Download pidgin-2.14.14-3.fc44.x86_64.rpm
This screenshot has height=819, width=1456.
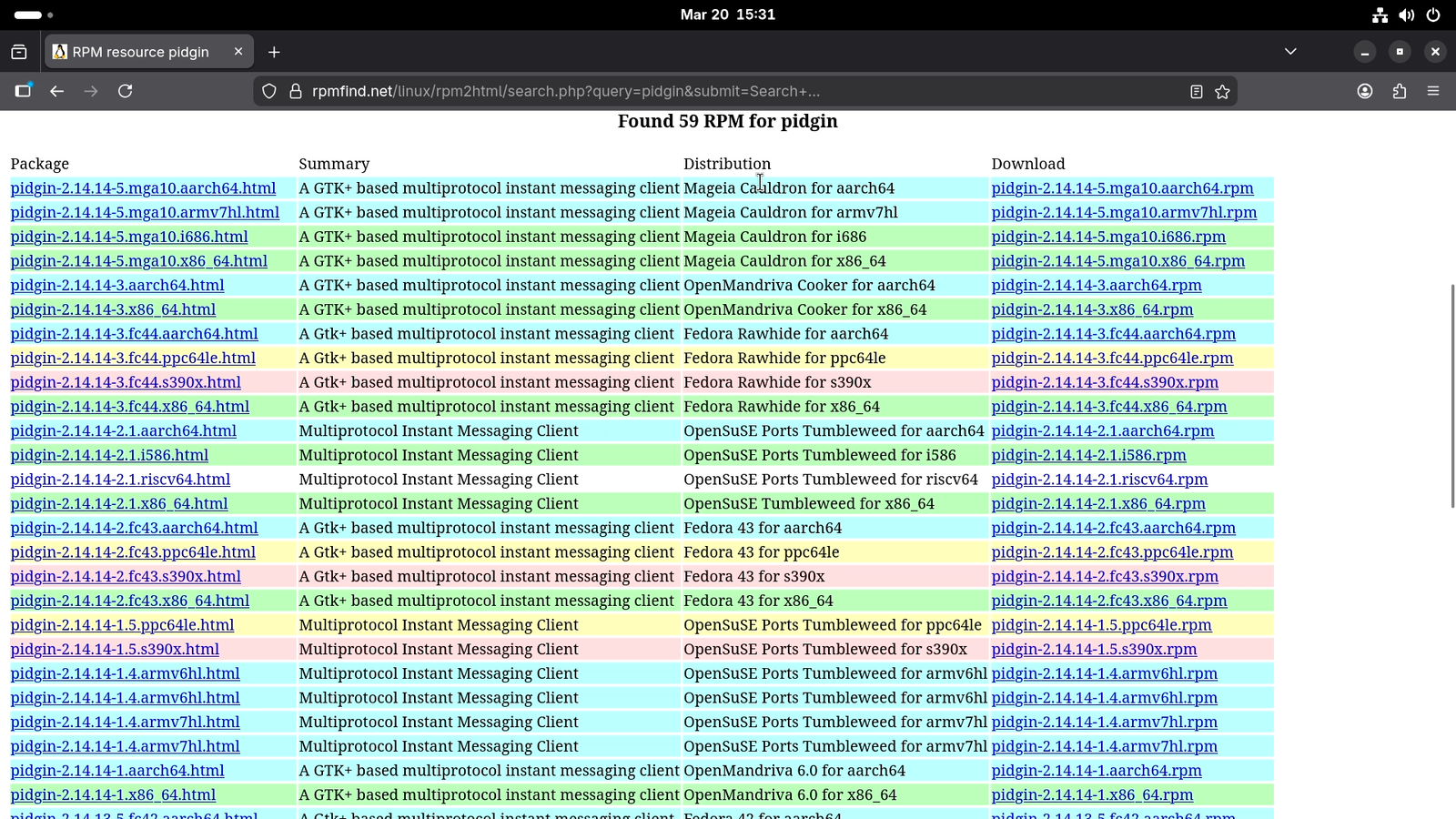[x=1109, y=407]
